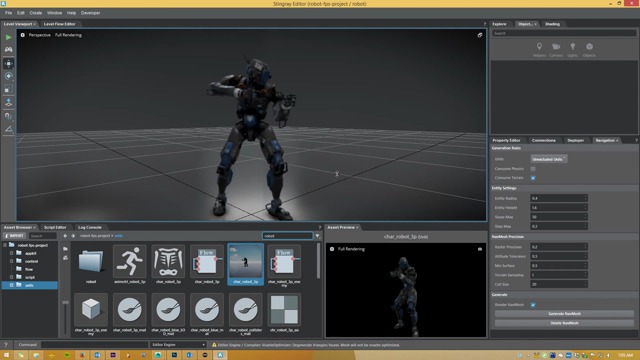Expand the script folder in the tree

pos(11,277)
